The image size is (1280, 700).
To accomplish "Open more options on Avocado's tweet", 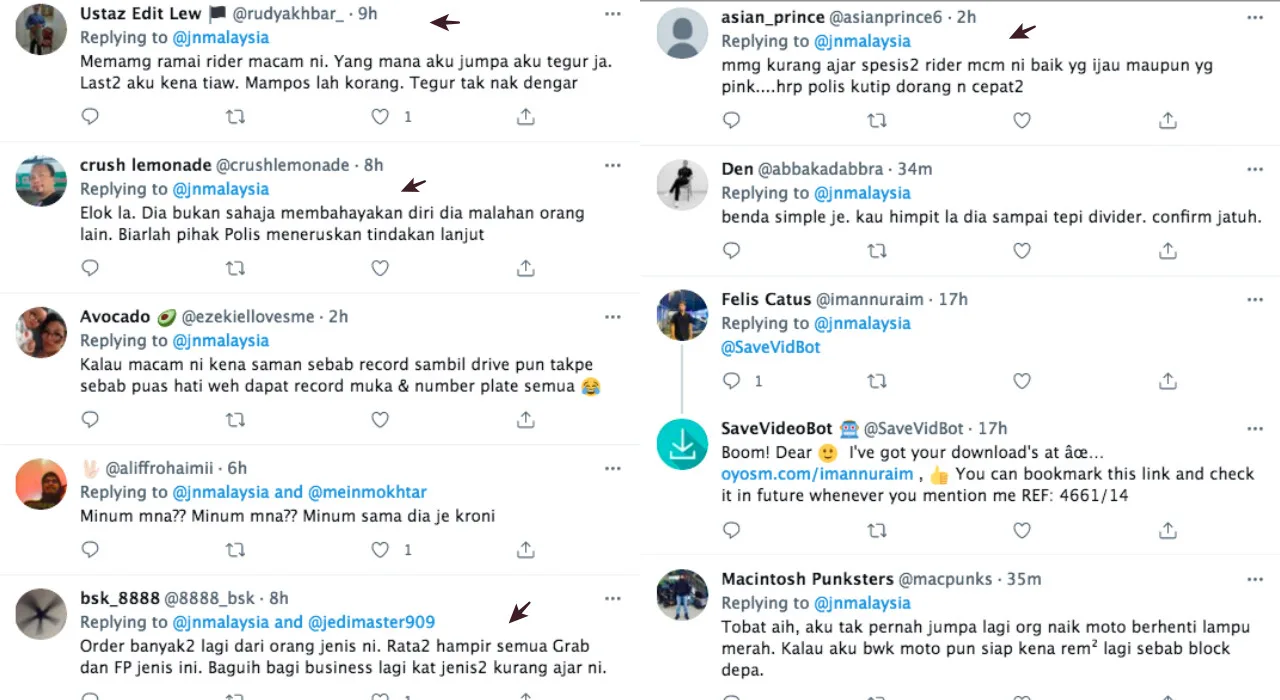I will coord(613,317).
